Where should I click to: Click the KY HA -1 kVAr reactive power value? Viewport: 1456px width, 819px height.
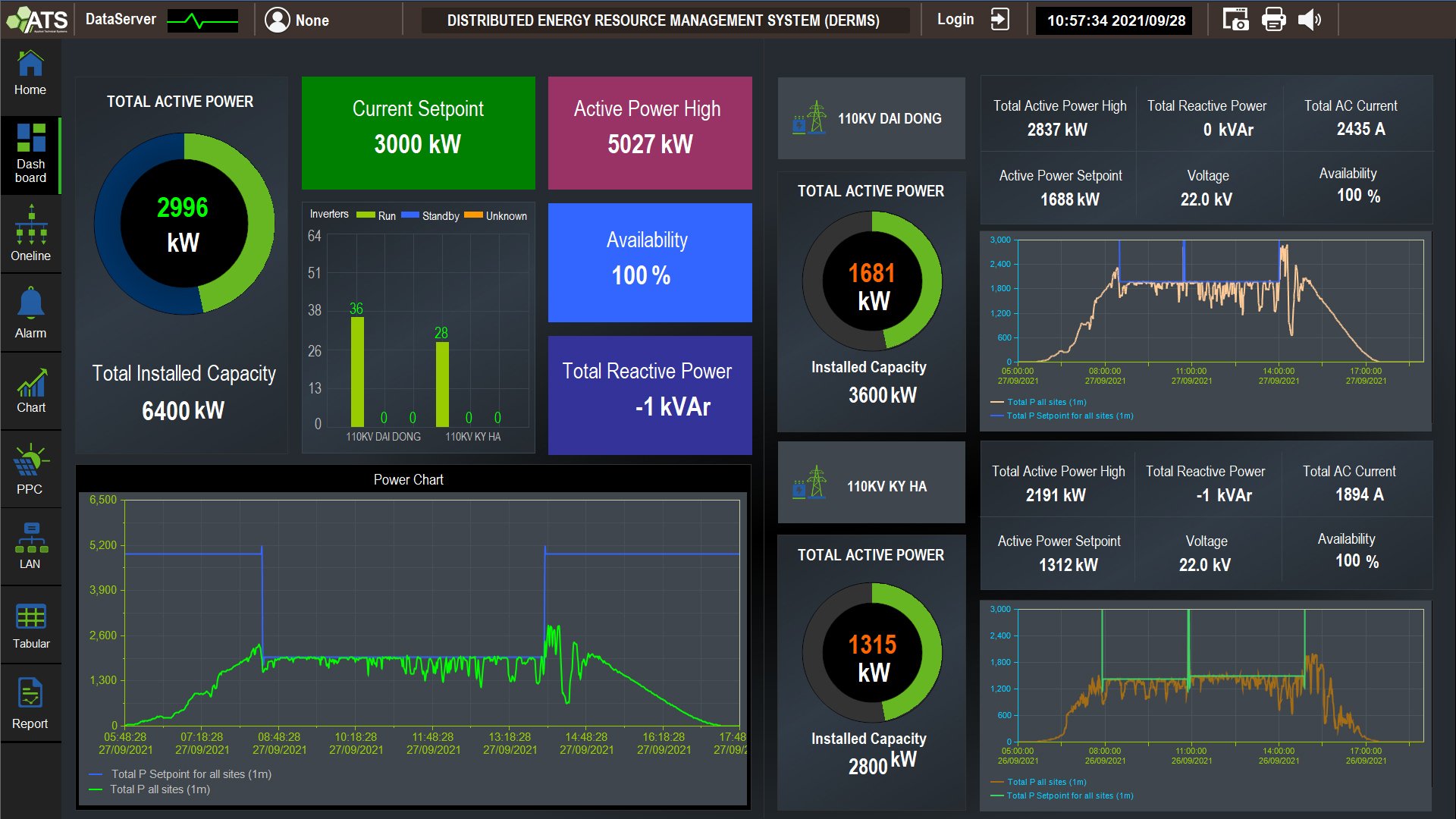[x=1224, y=495]
